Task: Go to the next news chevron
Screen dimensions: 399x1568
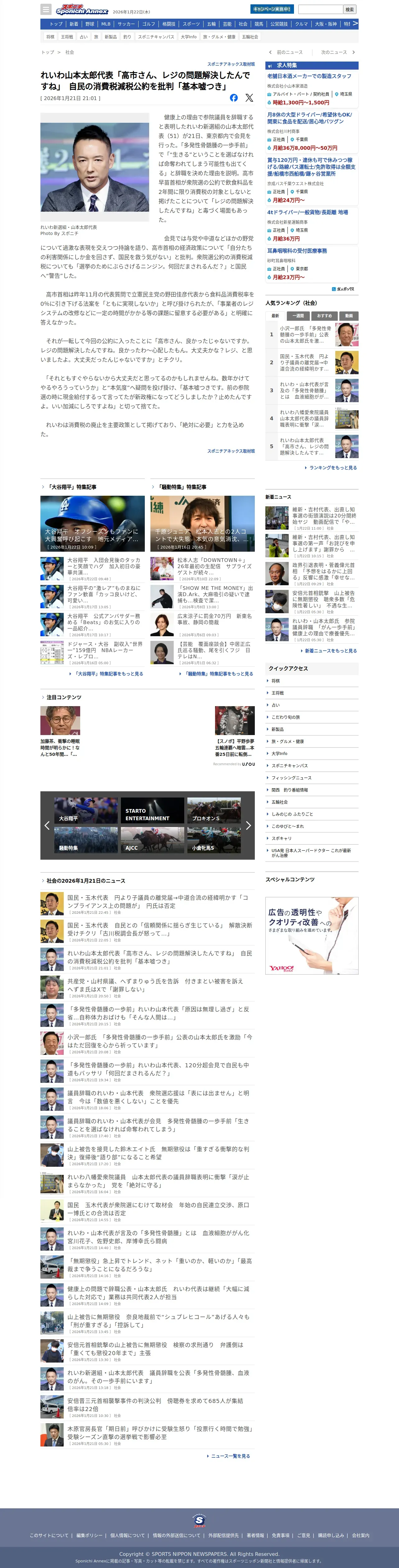Action: (353, 52)
